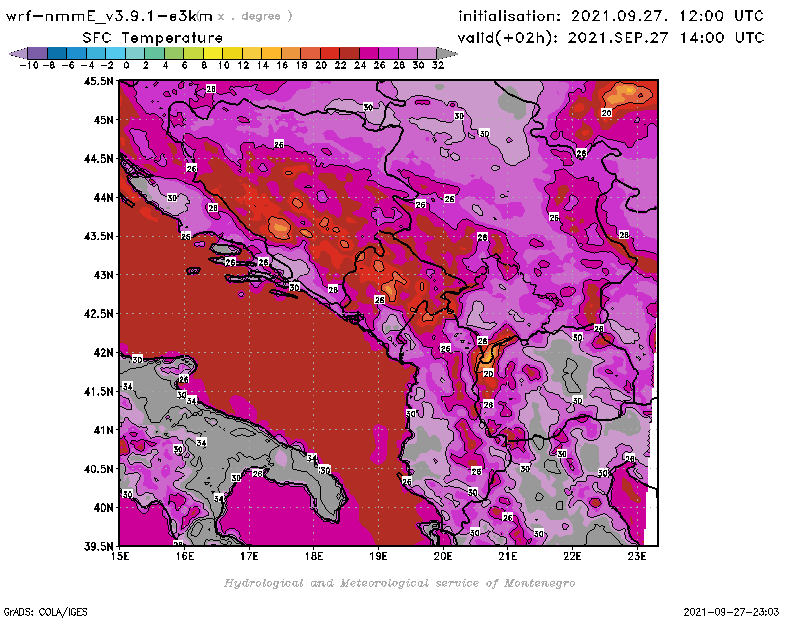Click the 21E longitude label
The width and height of the screenshot is (800, 618).
point(508,556)
